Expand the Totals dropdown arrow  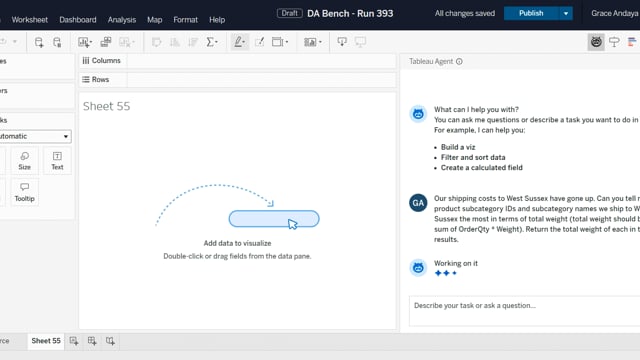pyautogui.click(x=217, y=42)
